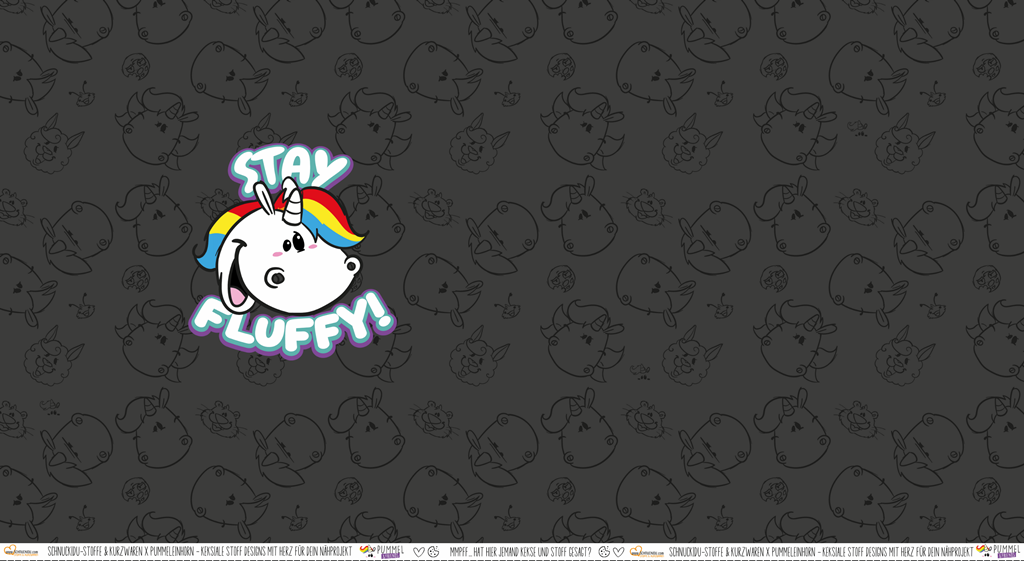Click the "MMPFF.. HAT HIER JEMAND KEKSE UND STOFF GESAGT?" text
This screenshot has height=561, width=1024.
pyautogui.click(x=520, y=552)
